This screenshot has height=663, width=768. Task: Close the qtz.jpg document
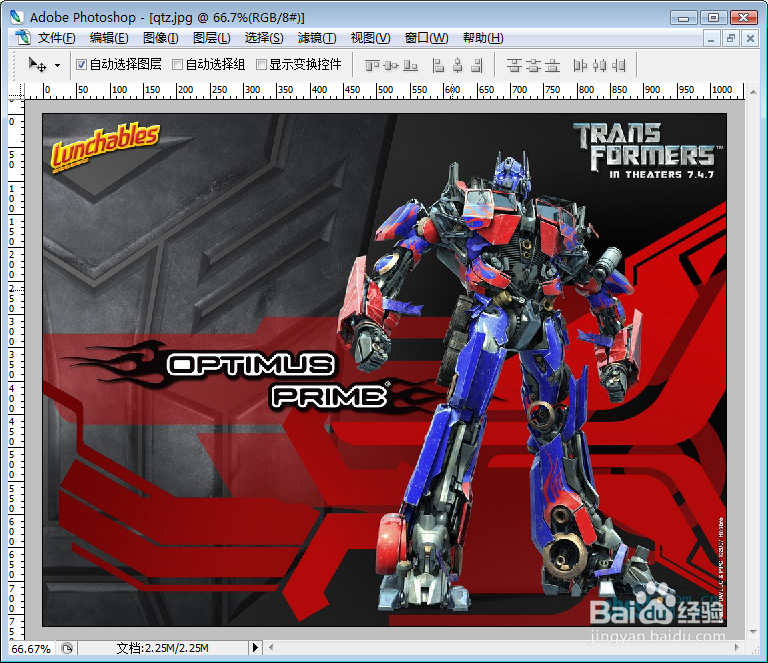click(x=750, y=38)
